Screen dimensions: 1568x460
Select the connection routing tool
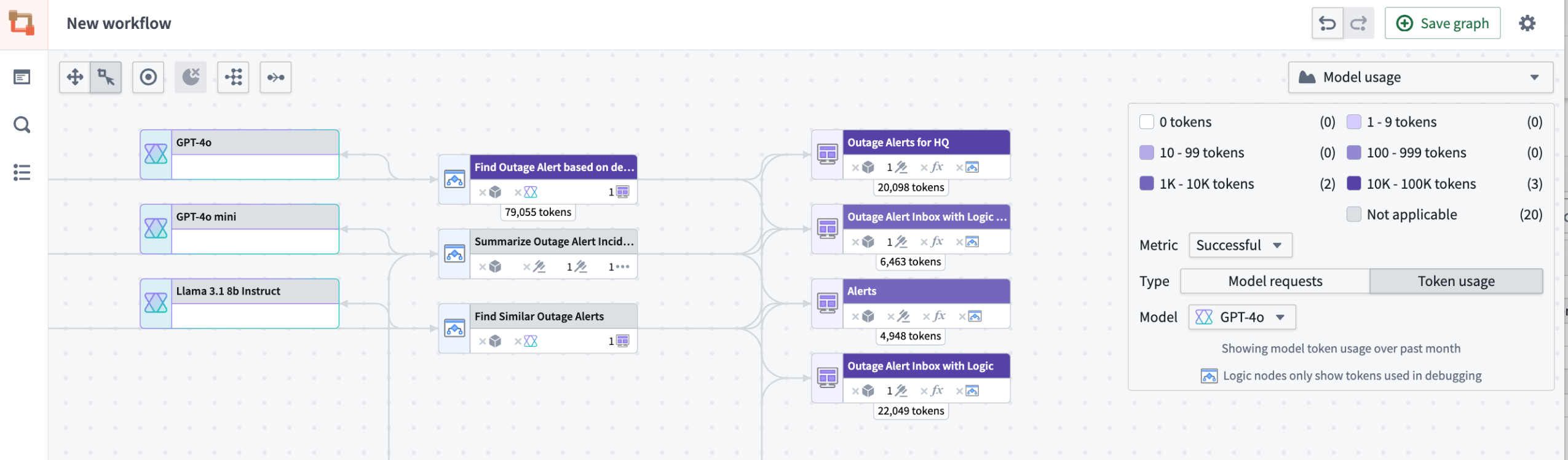275,77
